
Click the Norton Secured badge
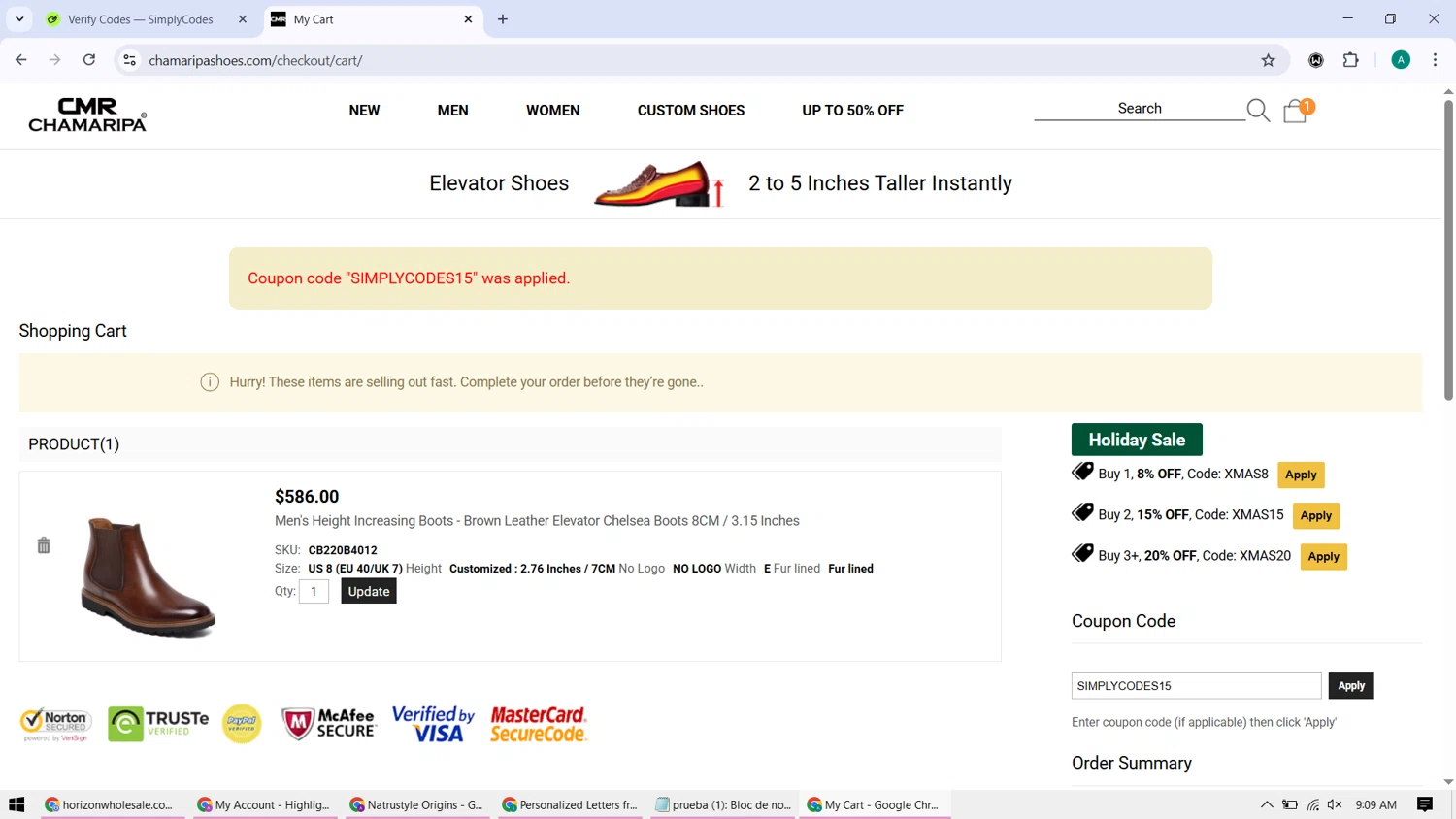(56, 725)
